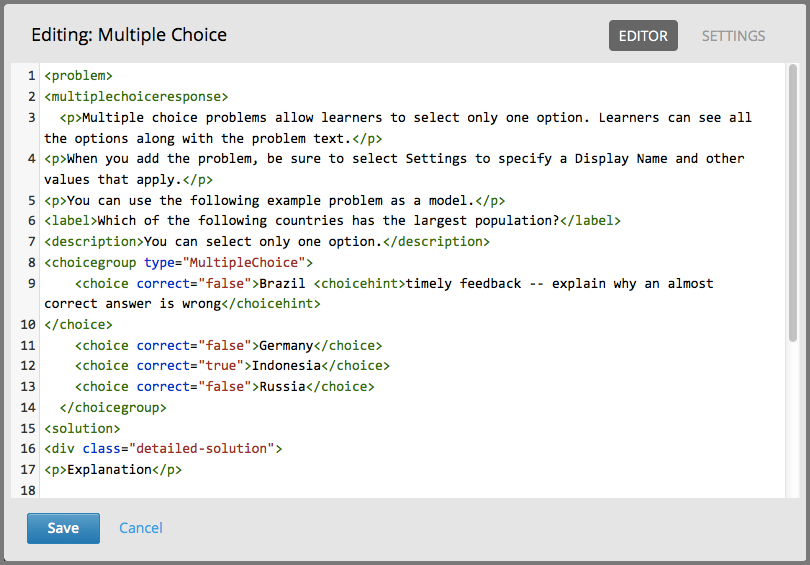810x565 pixels.
Task: Select the EDITOR tab
Action: pyautogui.click(x=643, y=36)
